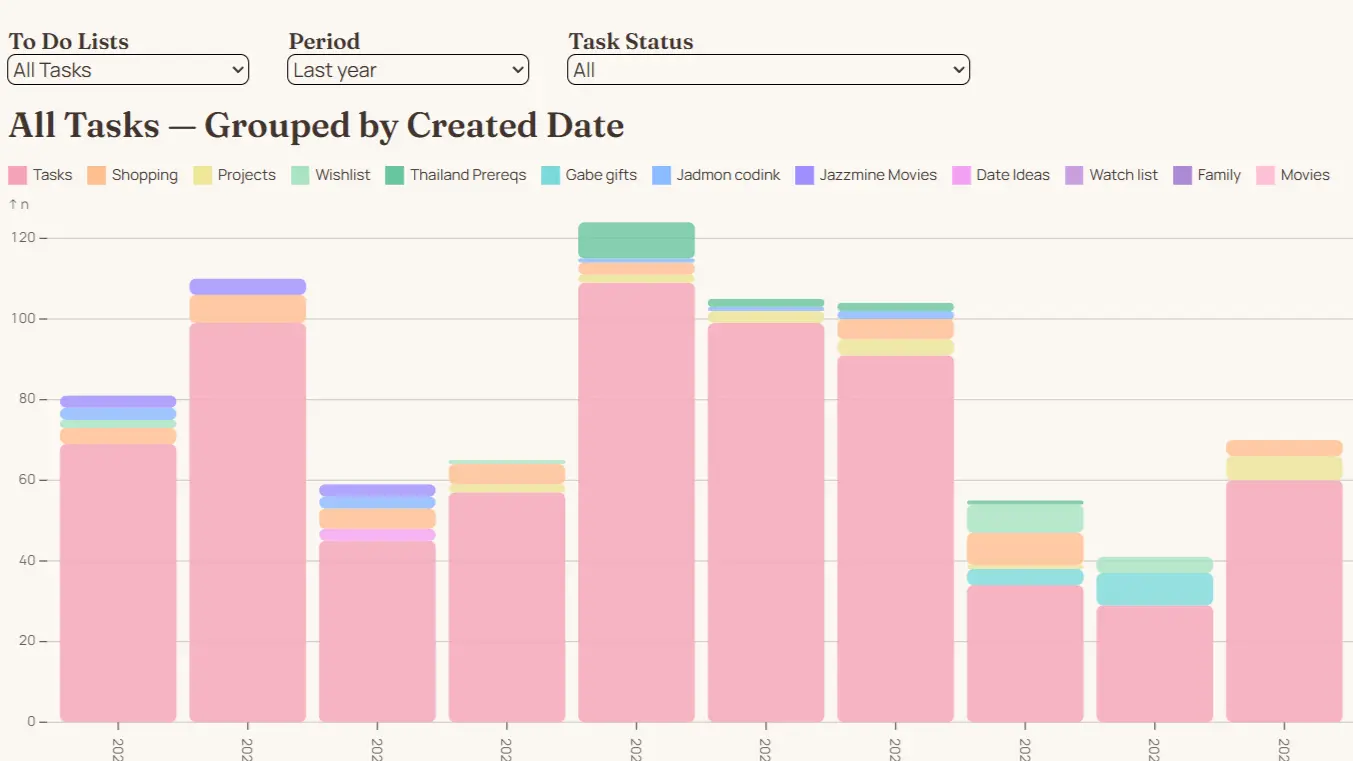Click the orange Shopping legend swatch
This screenshot has width=1353, height=761.
(x=97, y=175)
